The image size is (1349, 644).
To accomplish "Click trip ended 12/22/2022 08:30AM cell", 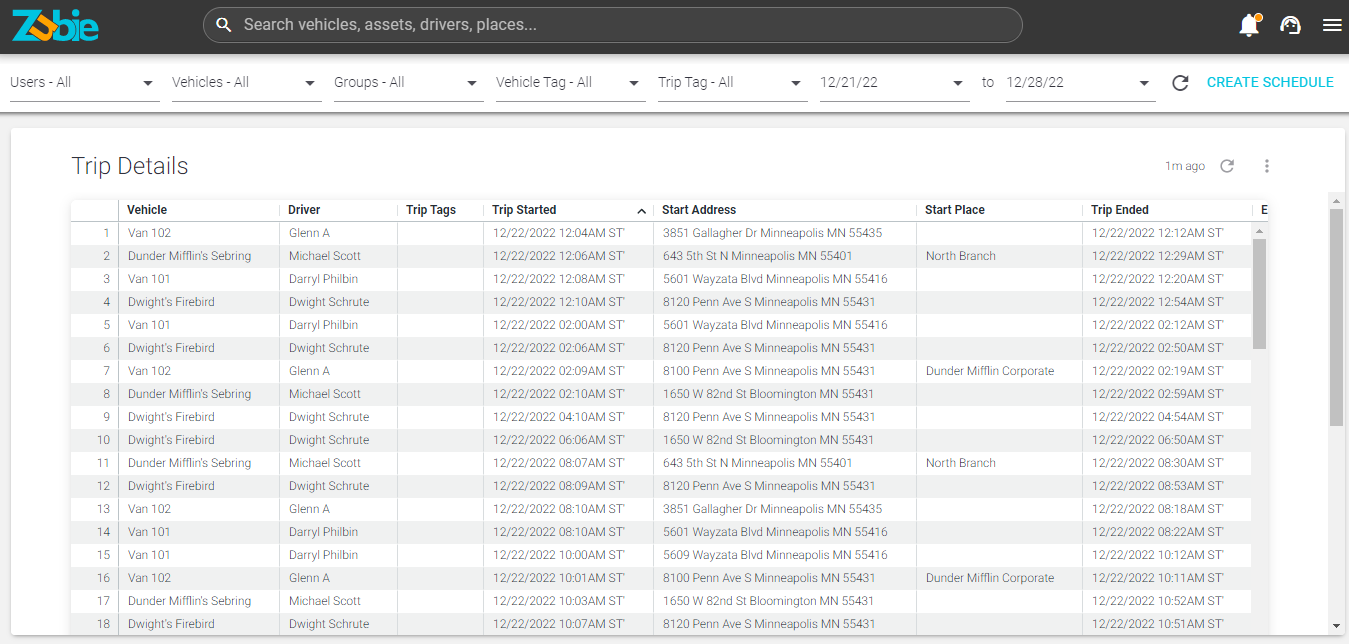I will point(1158,463).
